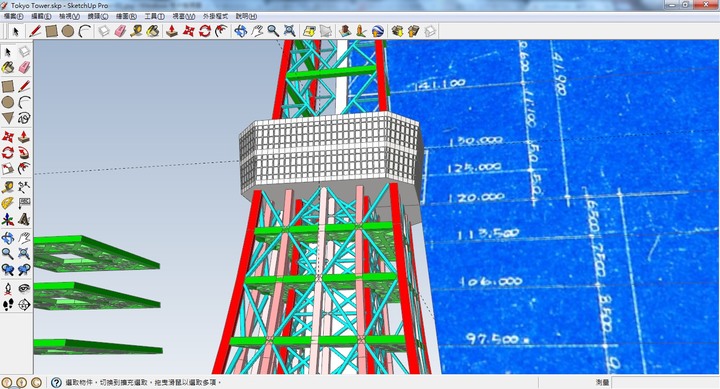The image size is (720, 389).
Task: Select the Position Camera tool
Action: click(x=8, y=289)
